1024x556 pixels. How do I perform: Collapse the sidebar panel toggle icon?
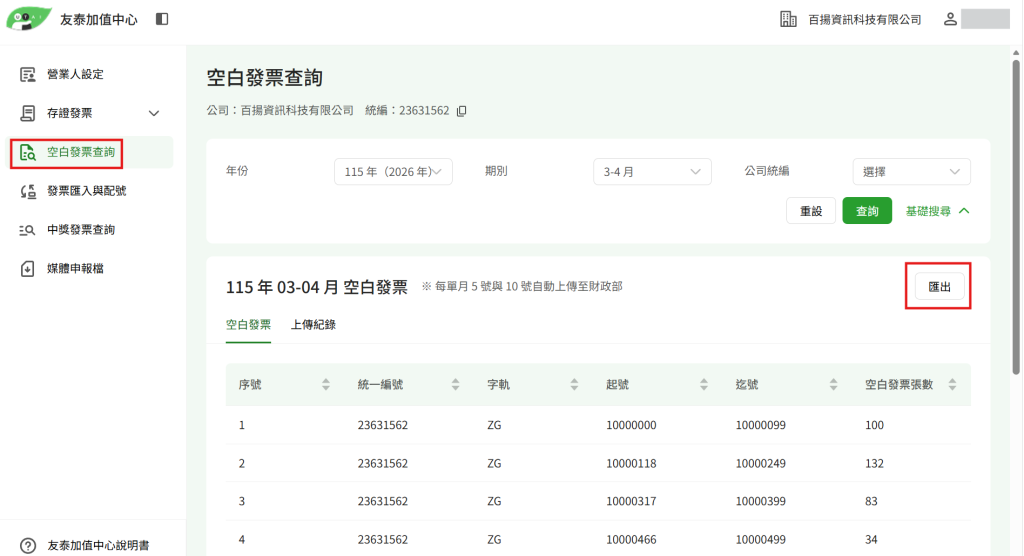tap(162, 20)
